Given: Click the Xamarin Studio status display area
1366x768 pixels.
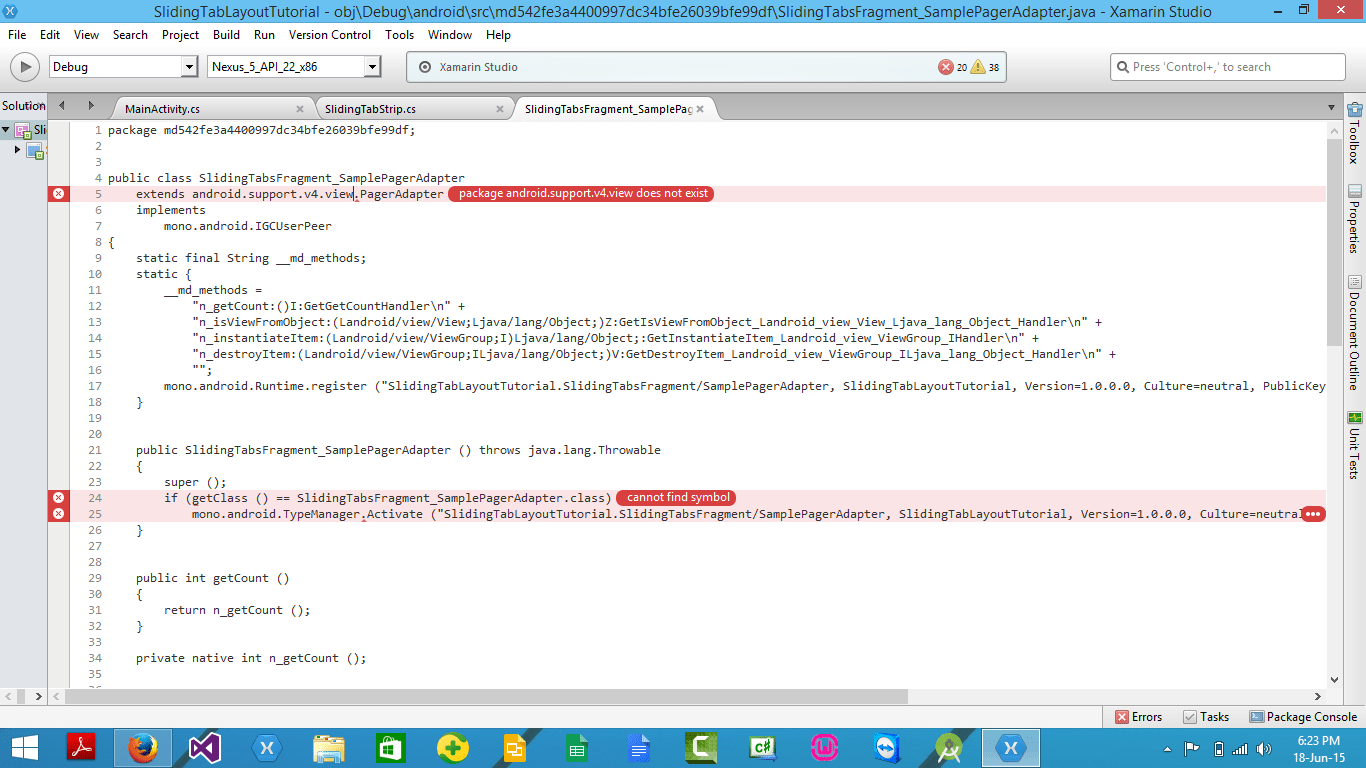Looking at the screenshot, I should (x=706, y=67).
